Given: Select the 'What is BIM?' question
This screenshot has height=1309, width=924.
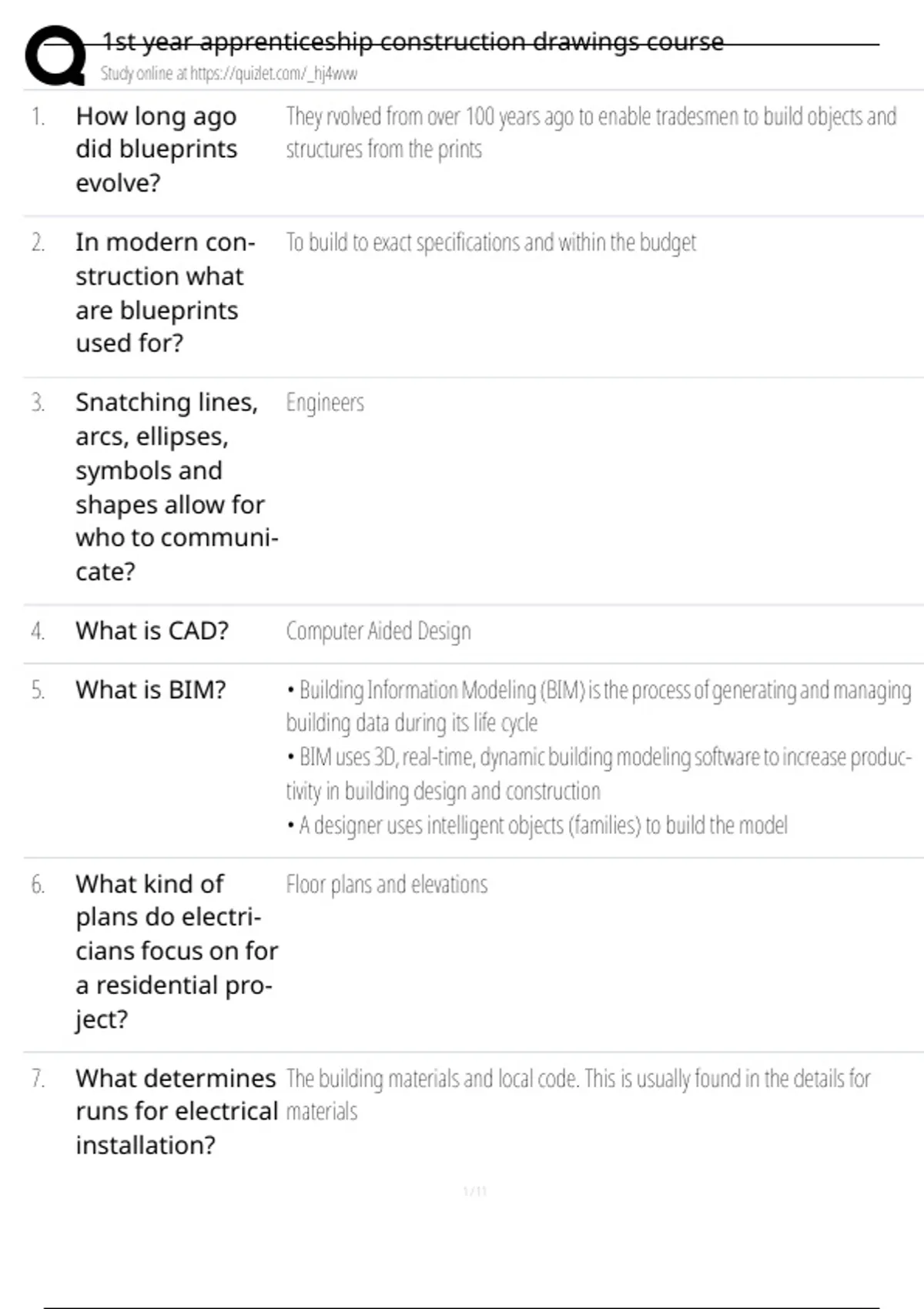Looking at the screenshot, I should 151,690.
